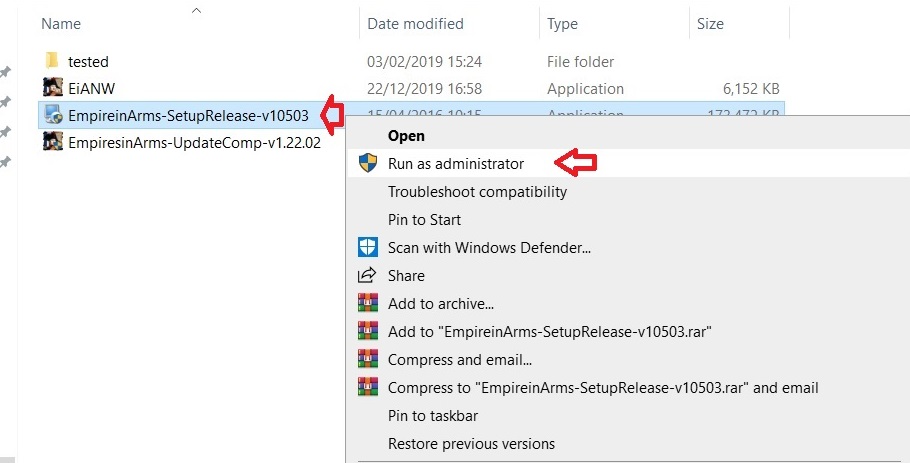Click the WinRAR icon beside Add to archive
910x463 pixels.
pos(368,303)
